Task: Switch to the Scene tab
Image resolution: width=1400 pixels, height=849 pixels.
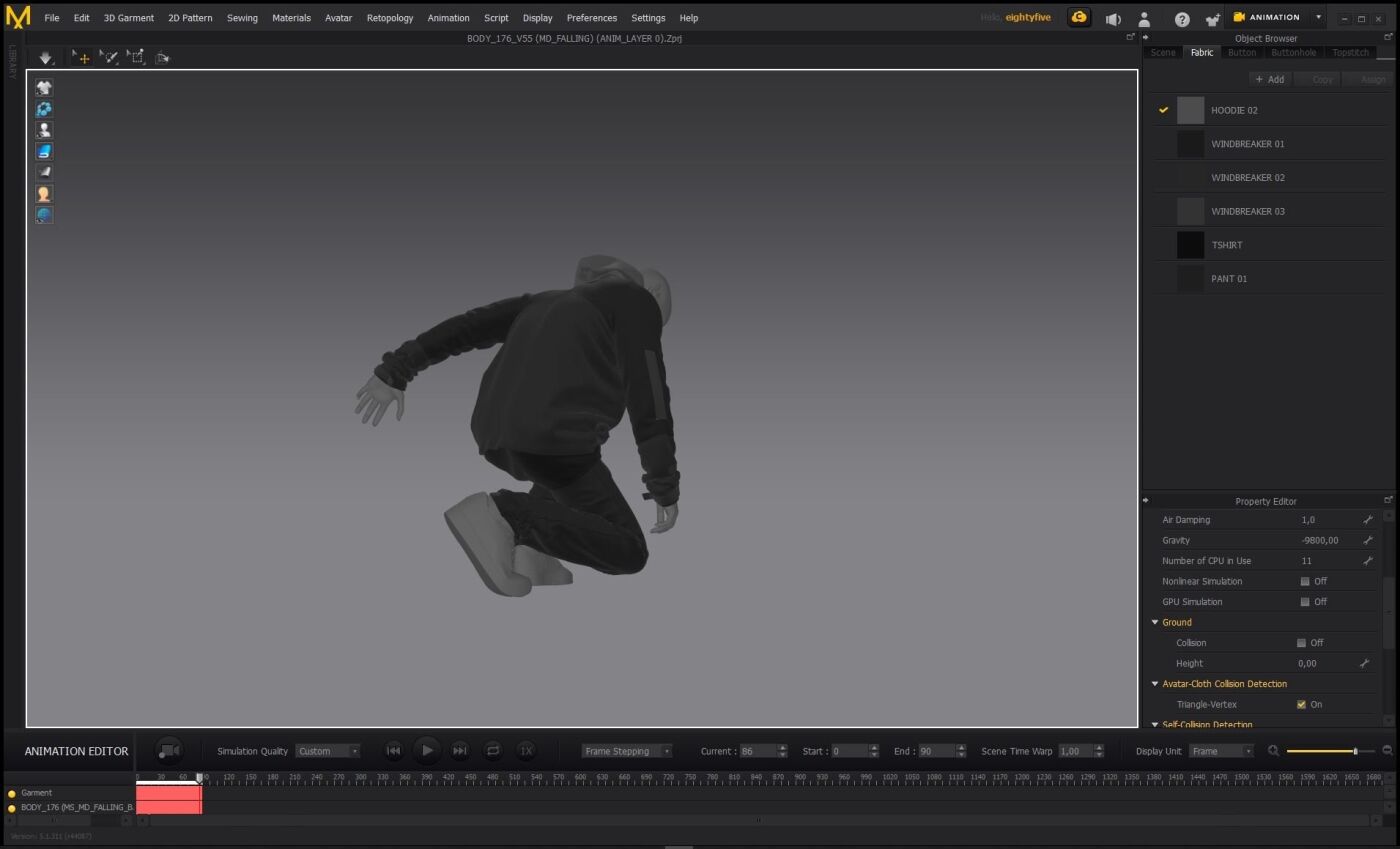Action: click(x=1163, y=52)
